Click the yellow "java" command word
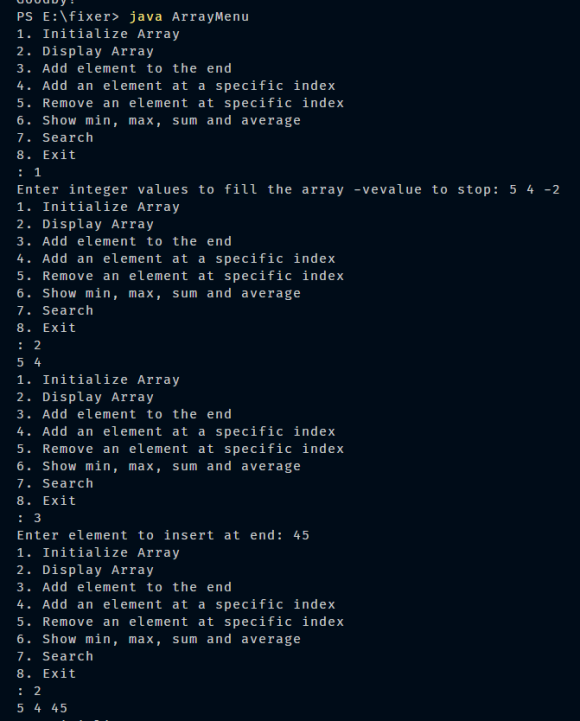 click(x=146, y=17)
